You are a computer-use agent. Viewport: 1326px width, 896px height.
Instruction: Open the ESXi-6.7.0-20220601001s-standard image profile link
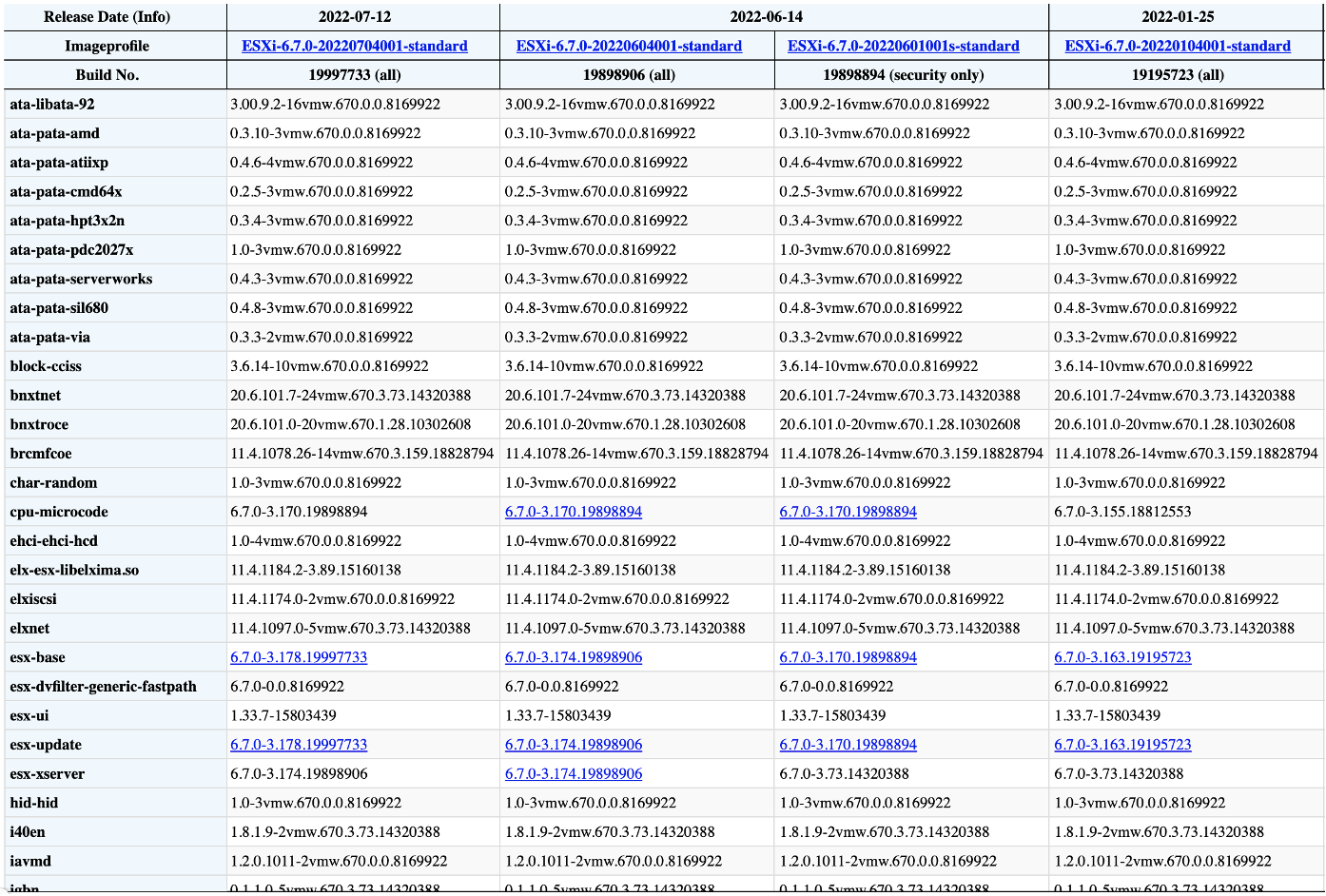(904, 46)
